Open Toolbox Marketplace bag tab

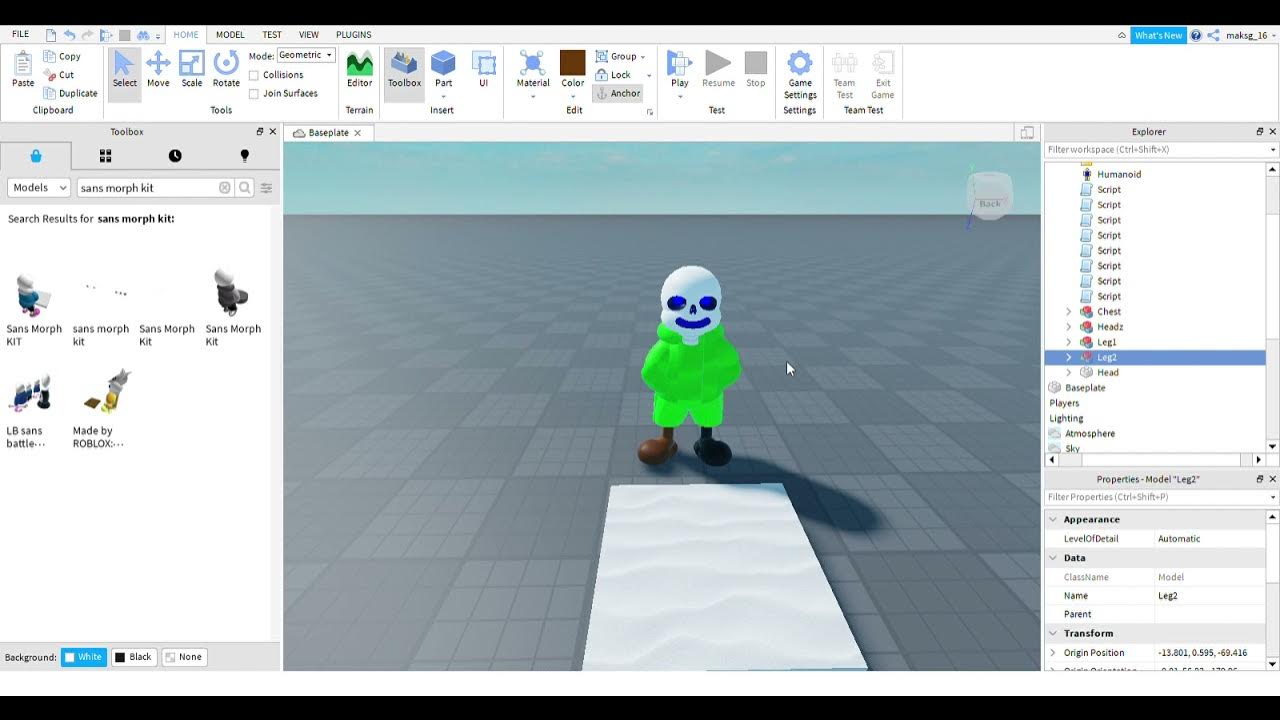[x=36, y=156]
